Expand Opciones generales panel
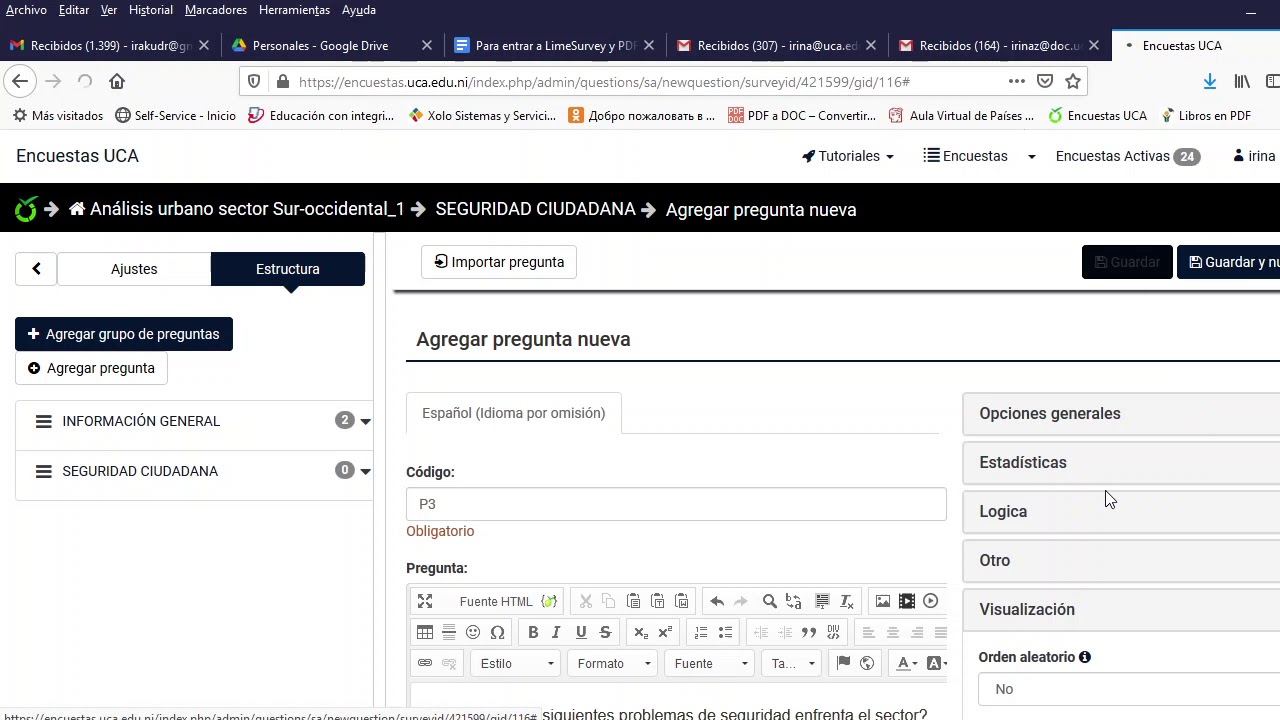 pos(1121,413)
